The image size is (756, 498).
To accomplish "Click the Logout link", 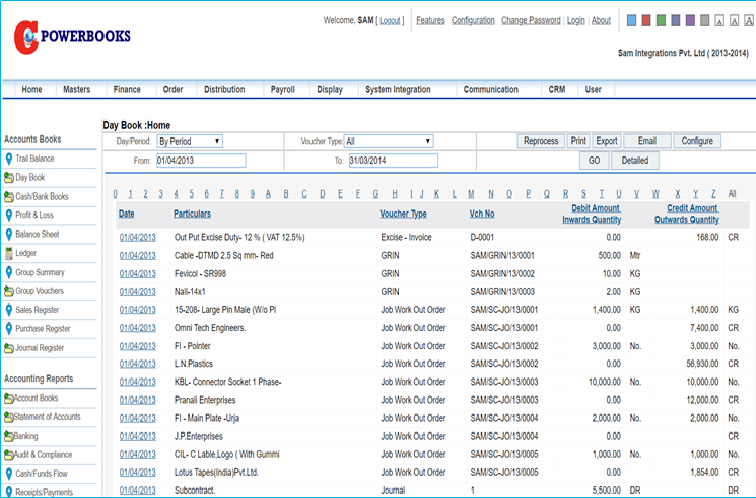I will click(x=390, y=20).
